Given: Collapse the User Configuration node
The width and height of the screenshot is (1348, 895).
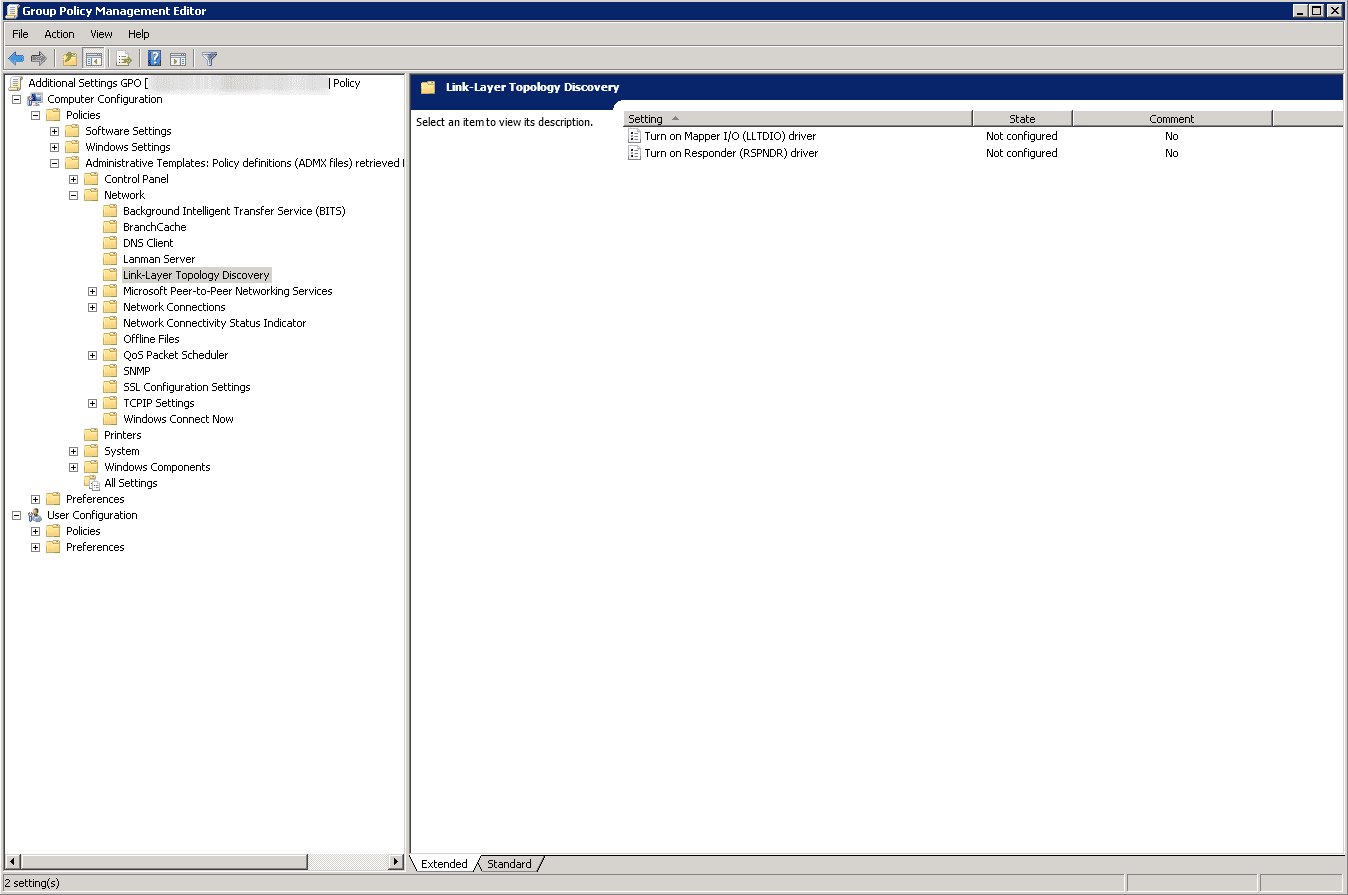Looking at the screenshot, I should click(16, 515).
